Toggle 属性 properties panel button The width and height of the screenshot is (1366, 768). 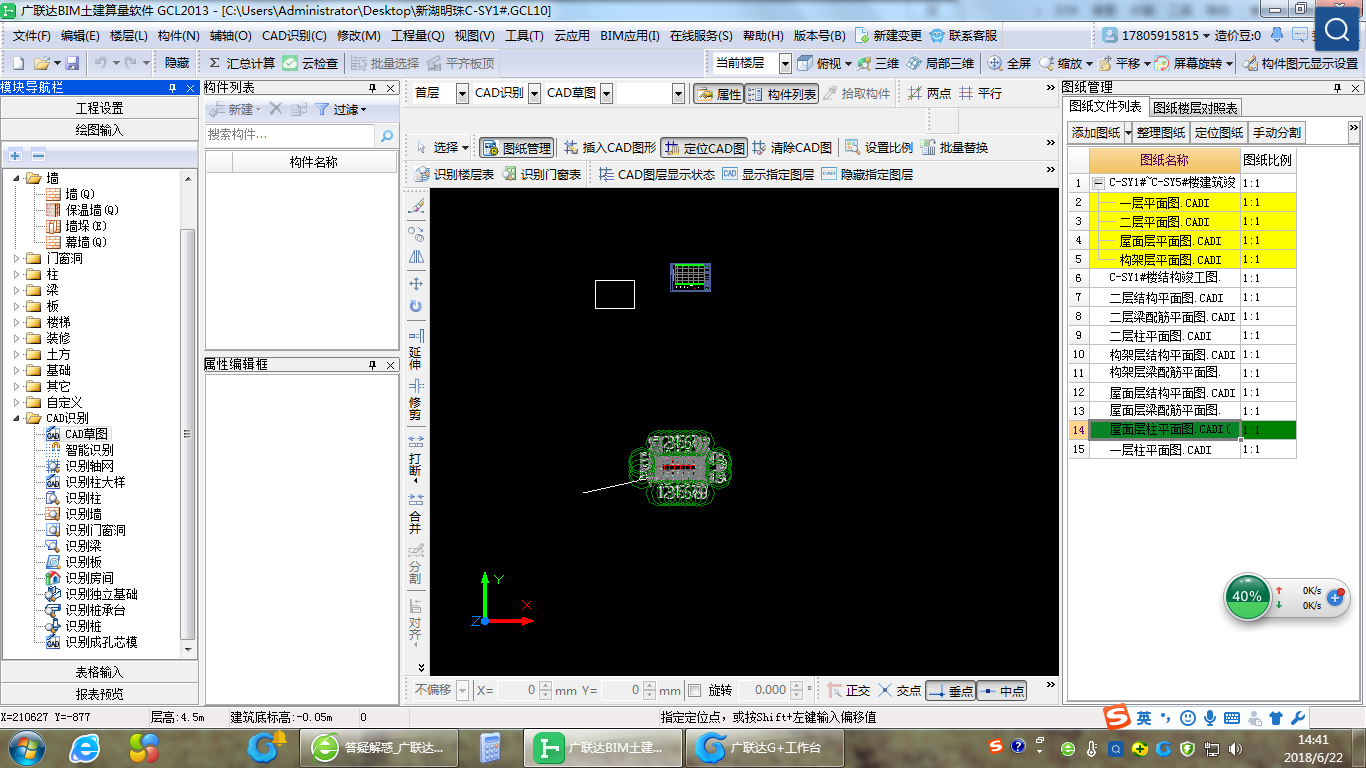click(718, 93)
